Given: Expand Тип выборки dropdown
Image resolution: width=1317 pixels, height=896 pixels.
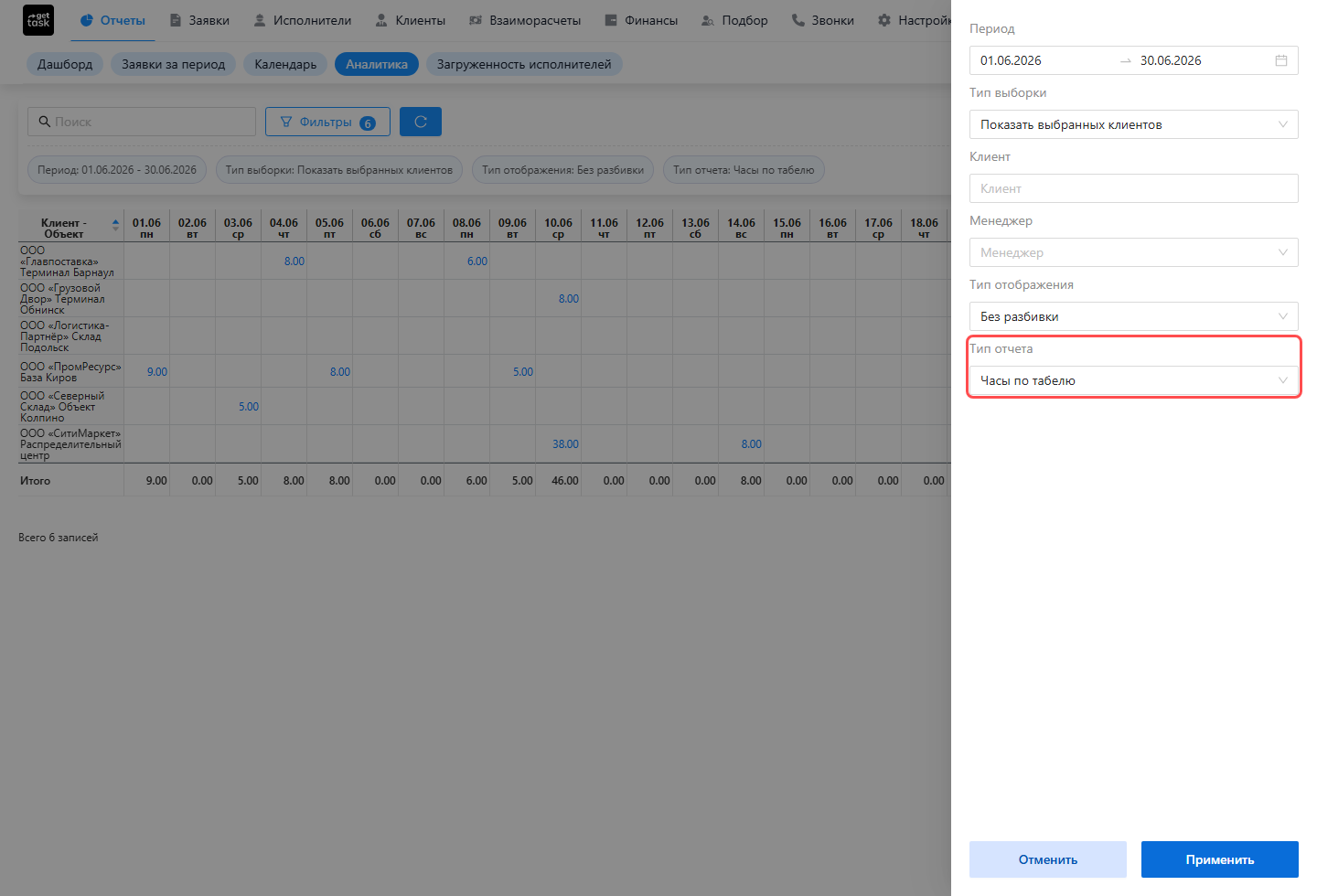Looking at the screenshot, I should (1134, 124).
